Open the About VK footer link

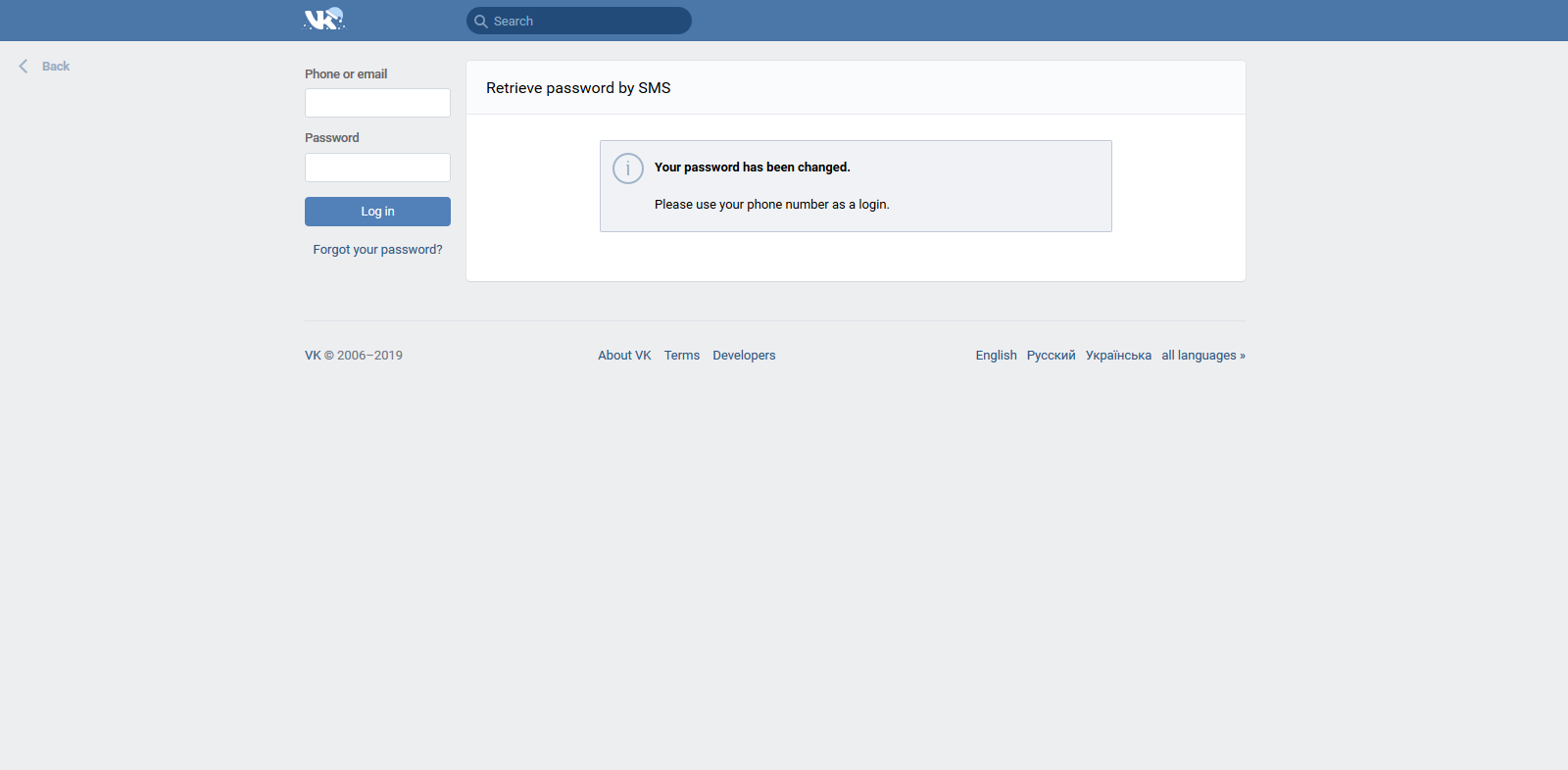tap(624, 356)
